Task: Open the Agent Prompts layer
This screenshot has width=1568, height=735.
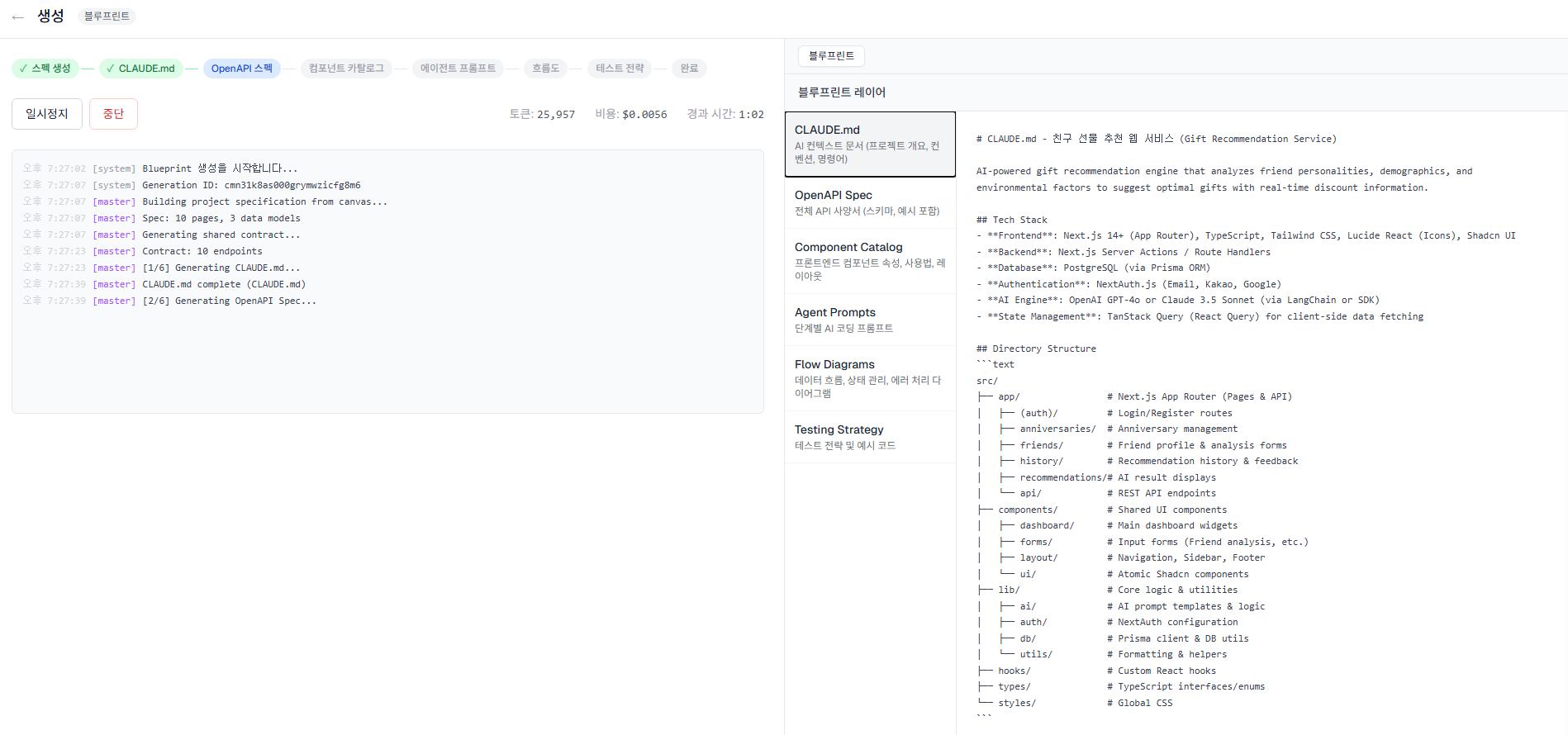Action: [x=869, y=320]
